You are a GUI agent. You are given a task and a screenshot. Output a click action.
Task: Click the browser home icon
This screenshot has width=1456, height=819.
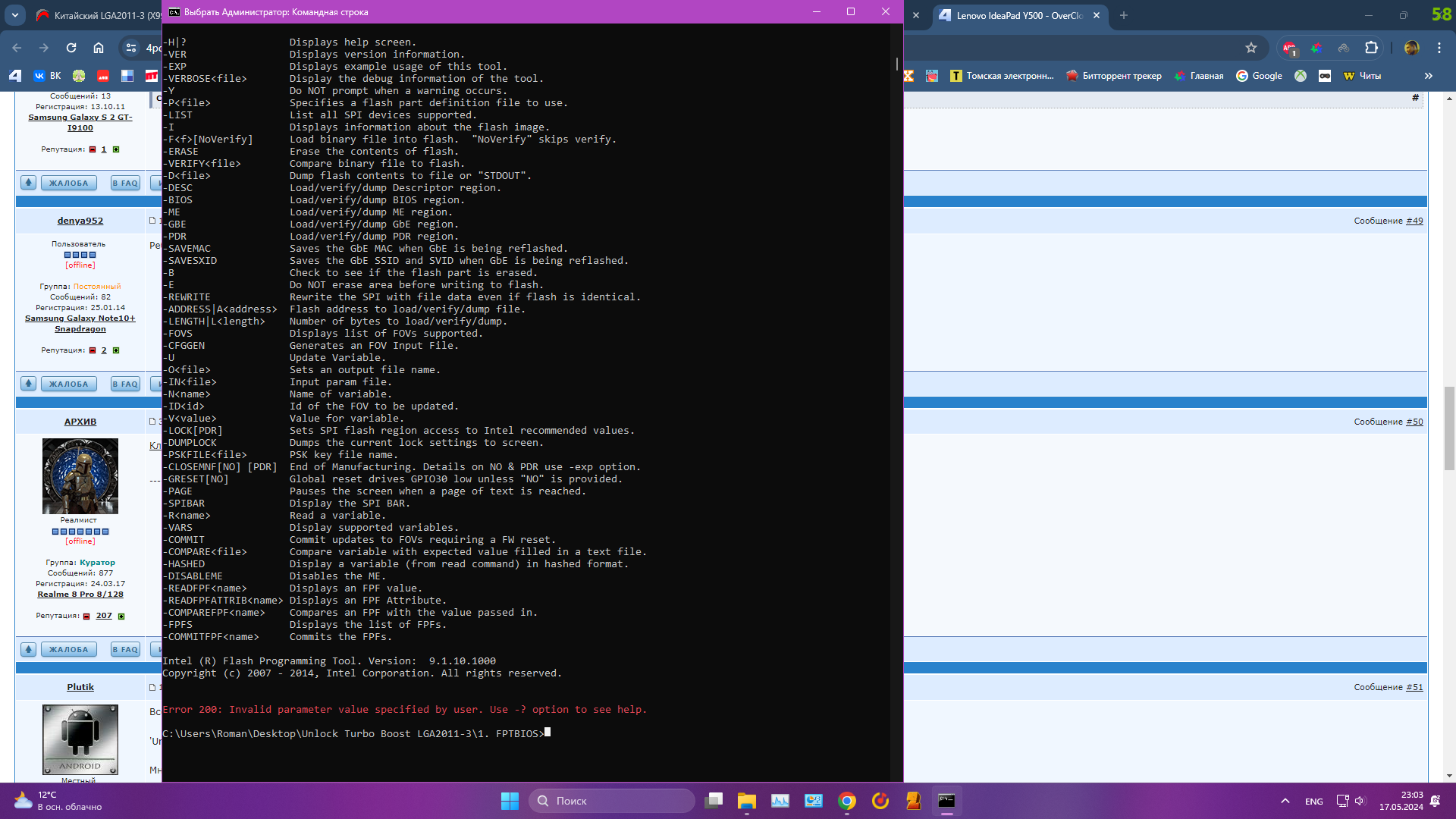(x=99, y=48)
